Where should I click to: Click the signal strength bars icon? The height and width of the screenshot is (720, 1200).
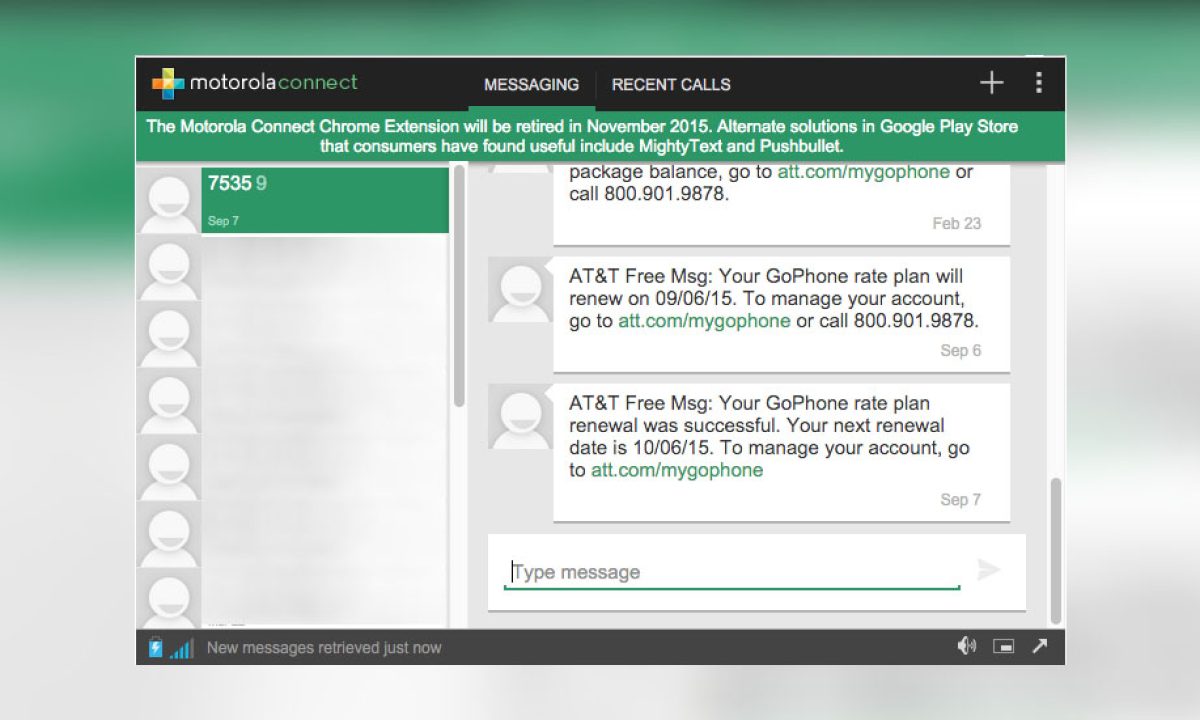click(181, 649)
